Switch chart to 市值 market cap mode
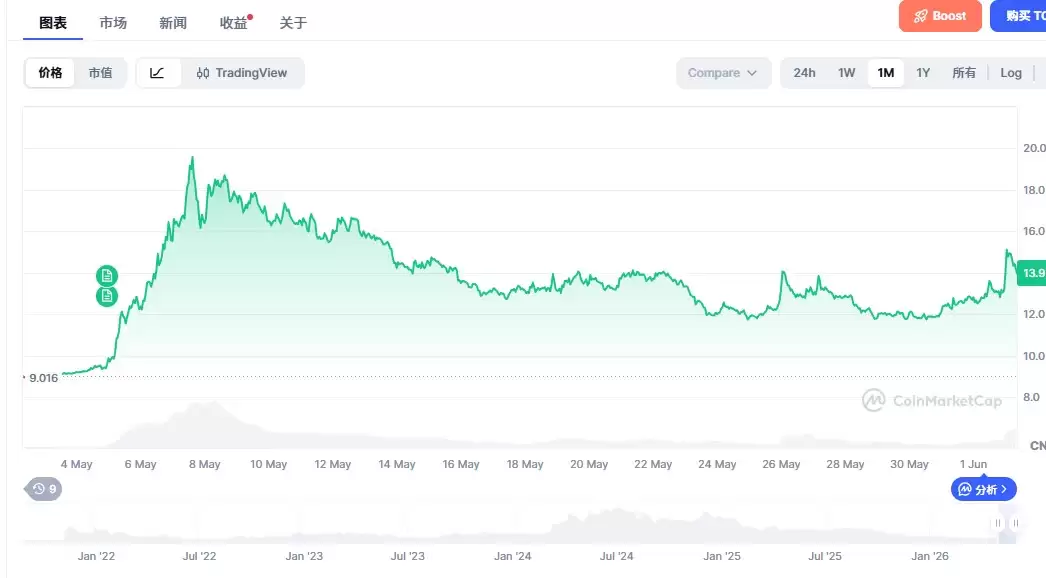 pos(100,73)
